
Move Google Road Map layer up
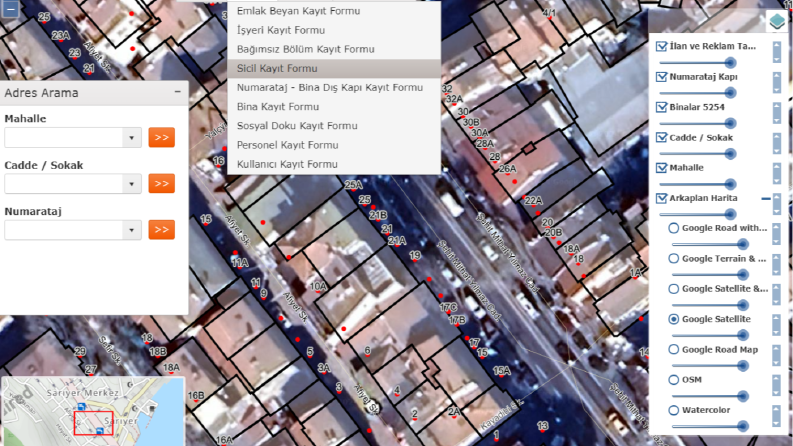(777, 350)
